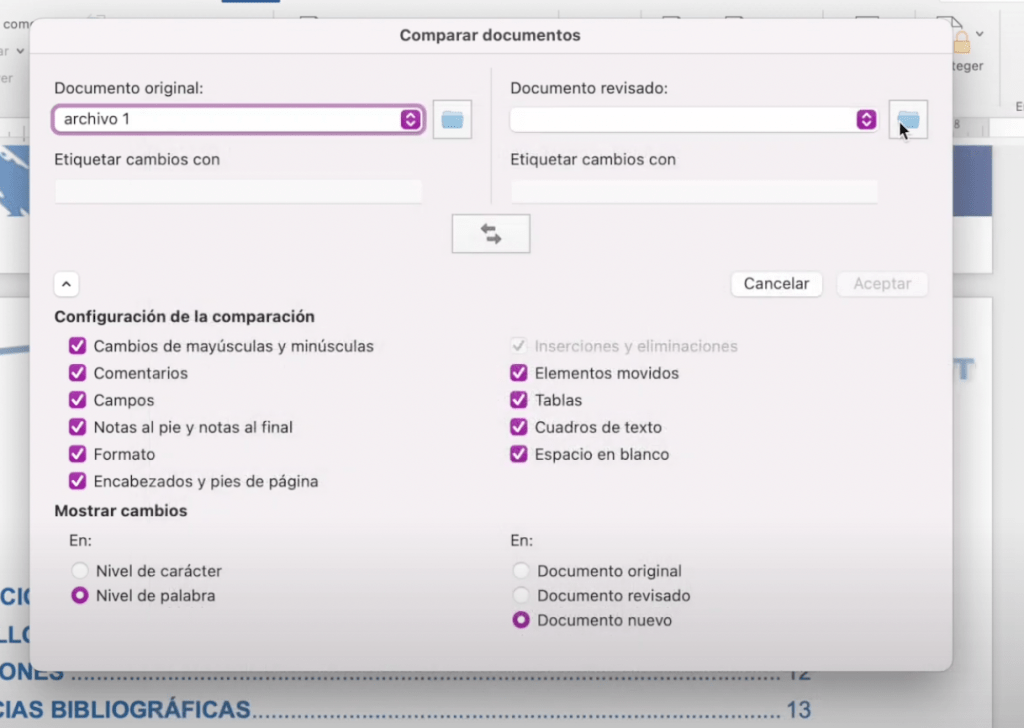
Task: Click left Etiquetar cambios con field
Action: [238, 191]
